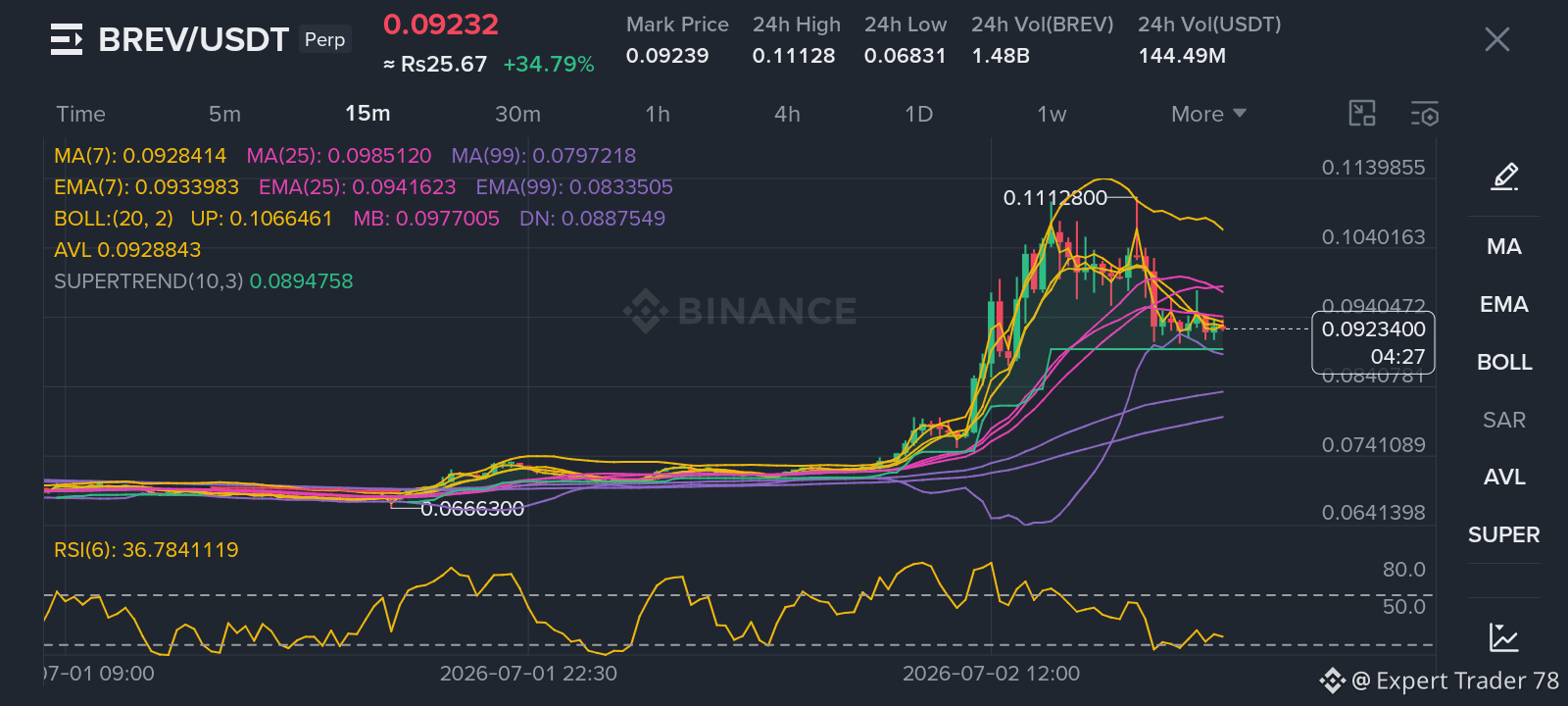Screen dimensions: 1568x706
Task: Toggle the EMA indicator
Action: pos(1504,304)
